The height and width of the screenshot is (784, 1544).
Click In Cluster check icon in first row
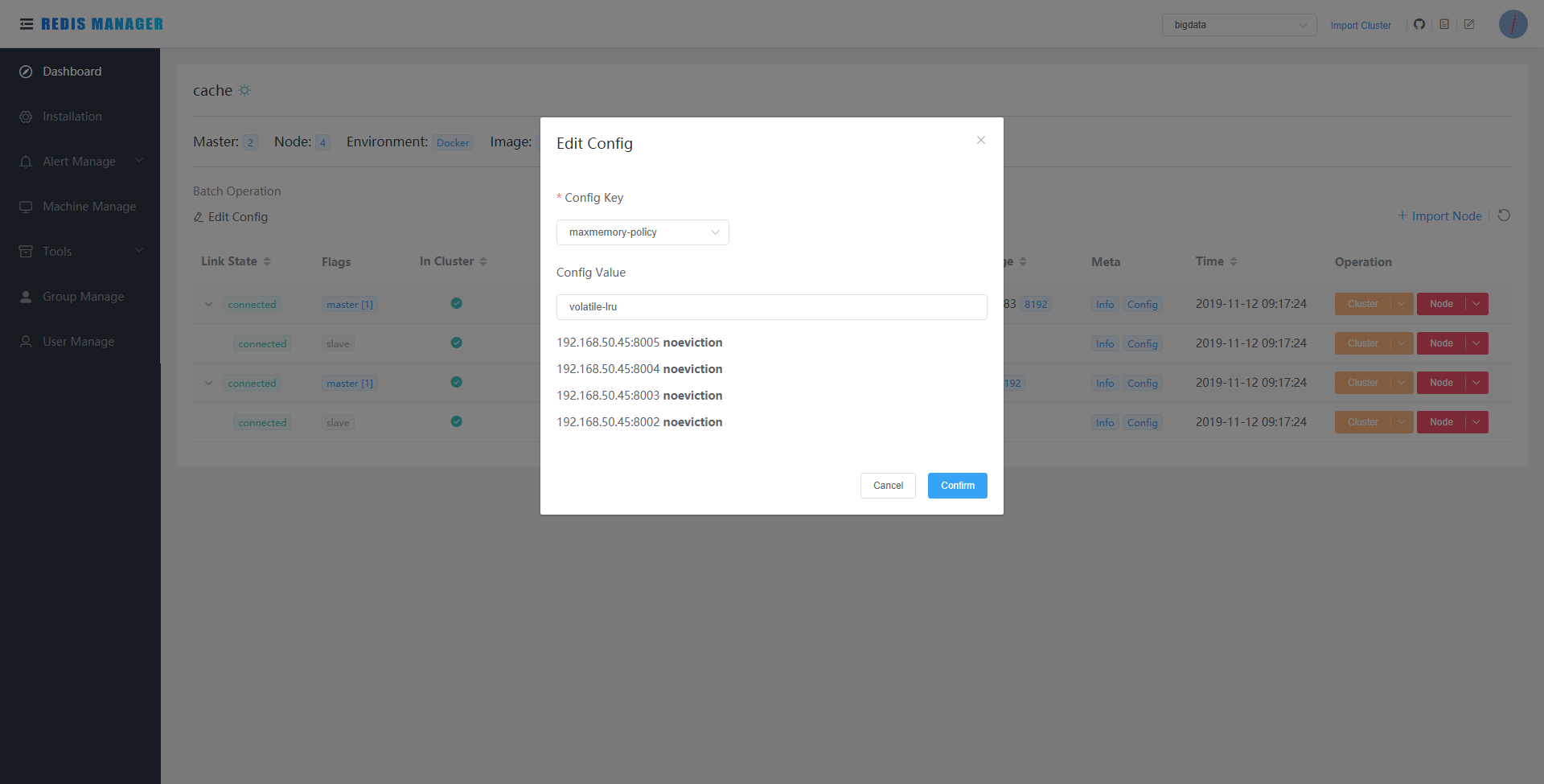coord(456,303)
